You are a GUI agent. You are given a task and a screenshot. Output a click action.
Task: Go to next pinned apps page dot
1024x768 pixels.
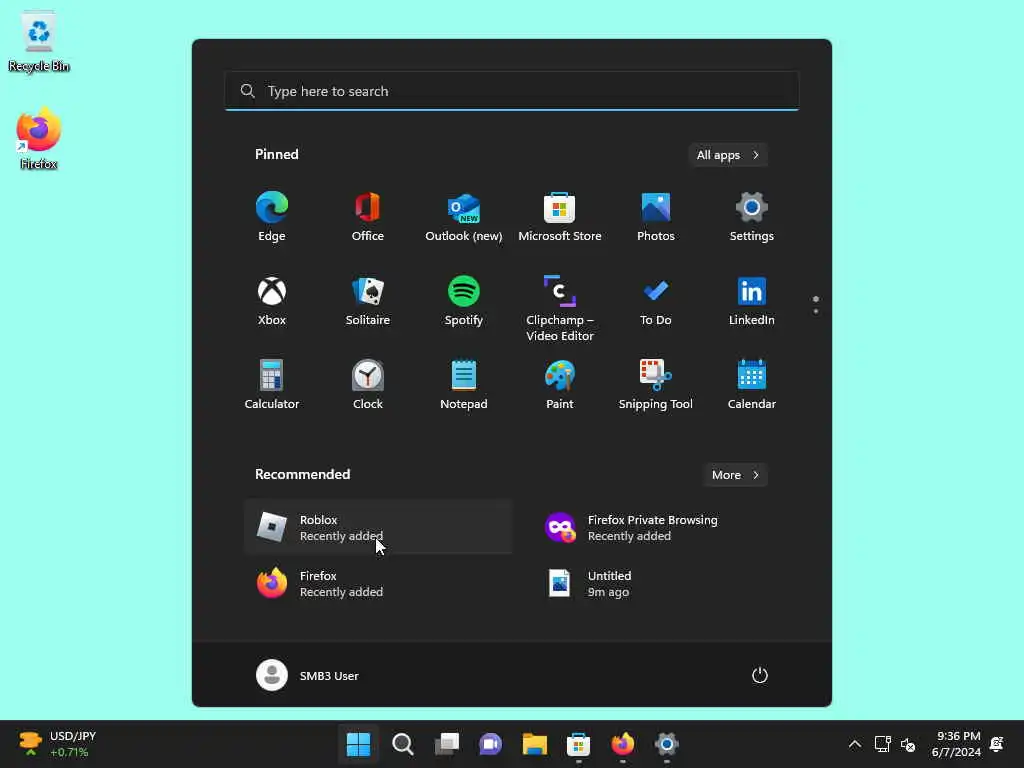pyautogui.click(x=816, y=312)
